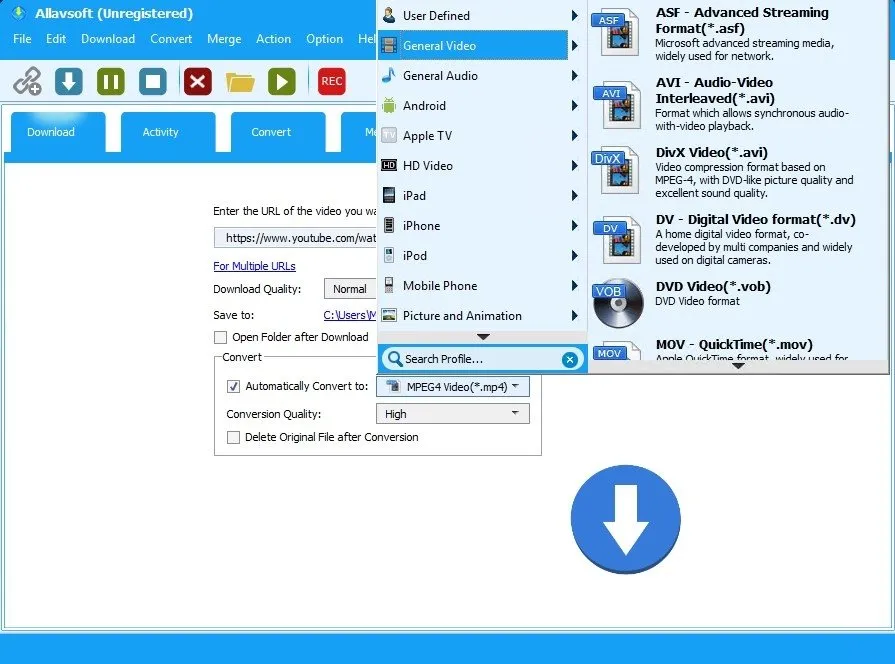The height and width of the screenshot is (664, 895).
Task: Open MPEG4 Video(*.mp4) format dropdown
Action: [x=453, y=387]
